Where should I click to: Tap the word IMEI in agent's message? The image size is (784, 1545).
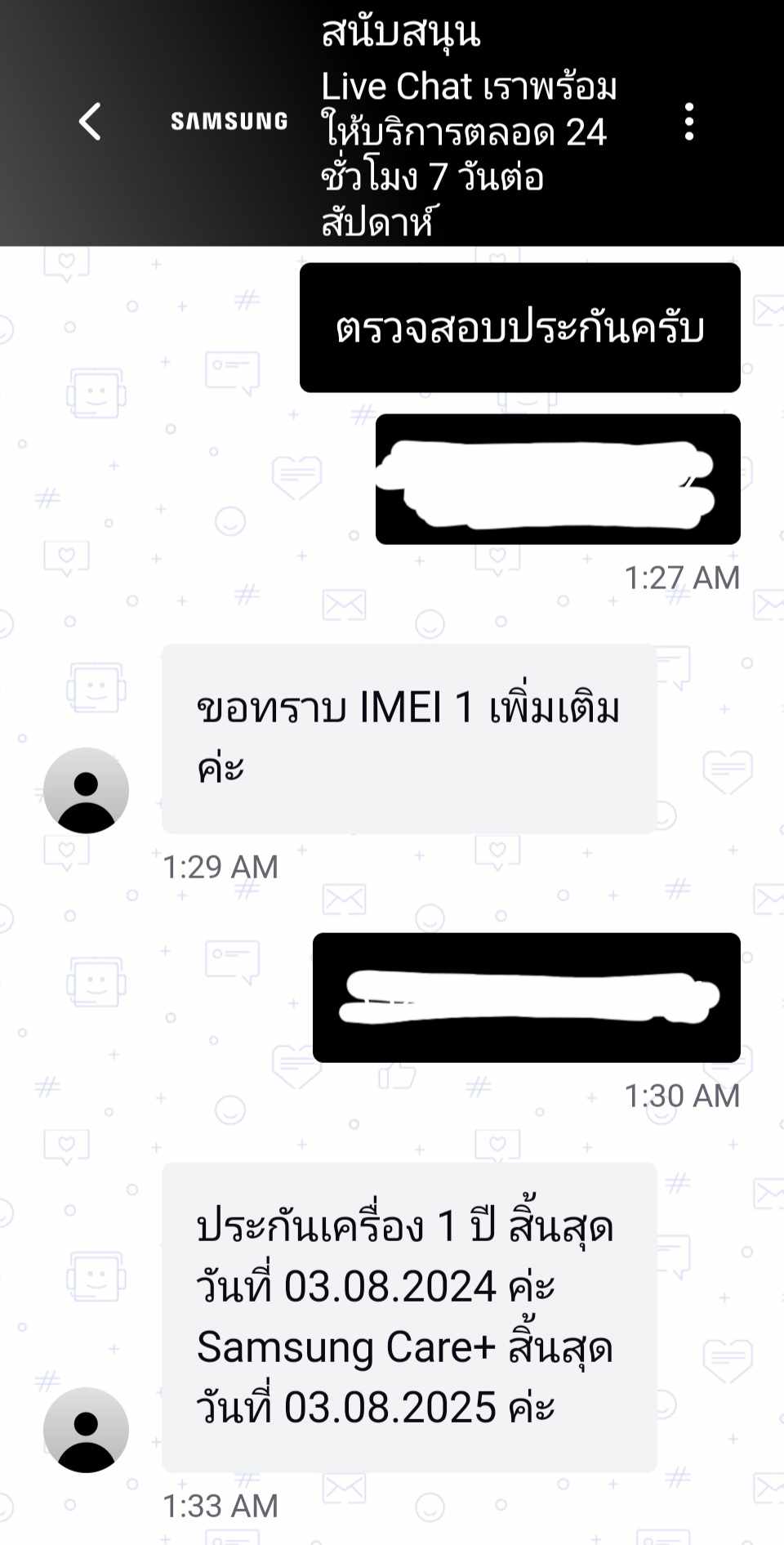400,708
